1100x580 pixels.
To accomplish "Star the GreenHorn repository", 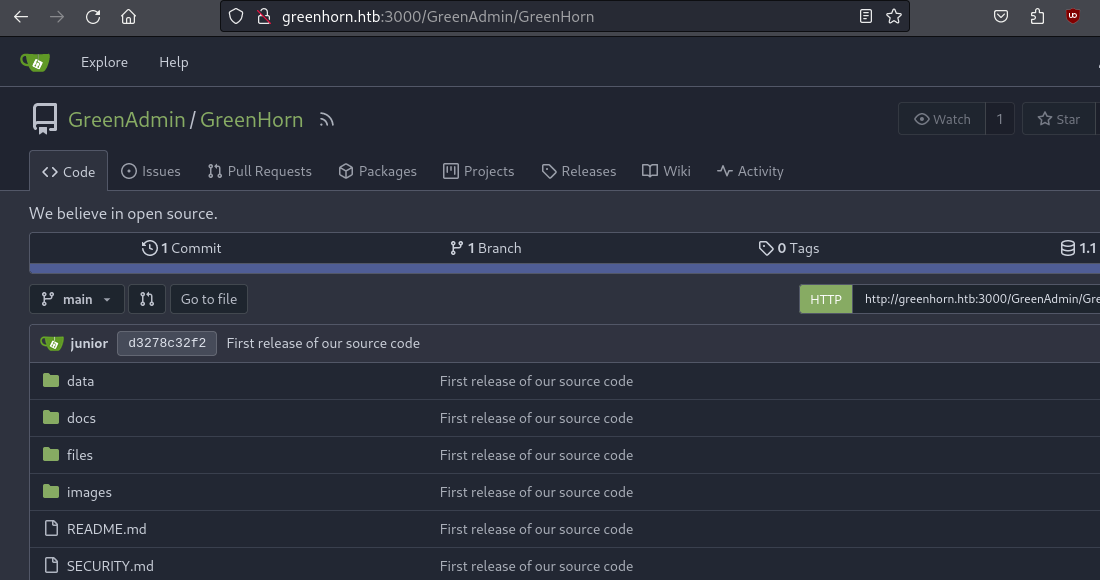I will [x=1059, y=119].
